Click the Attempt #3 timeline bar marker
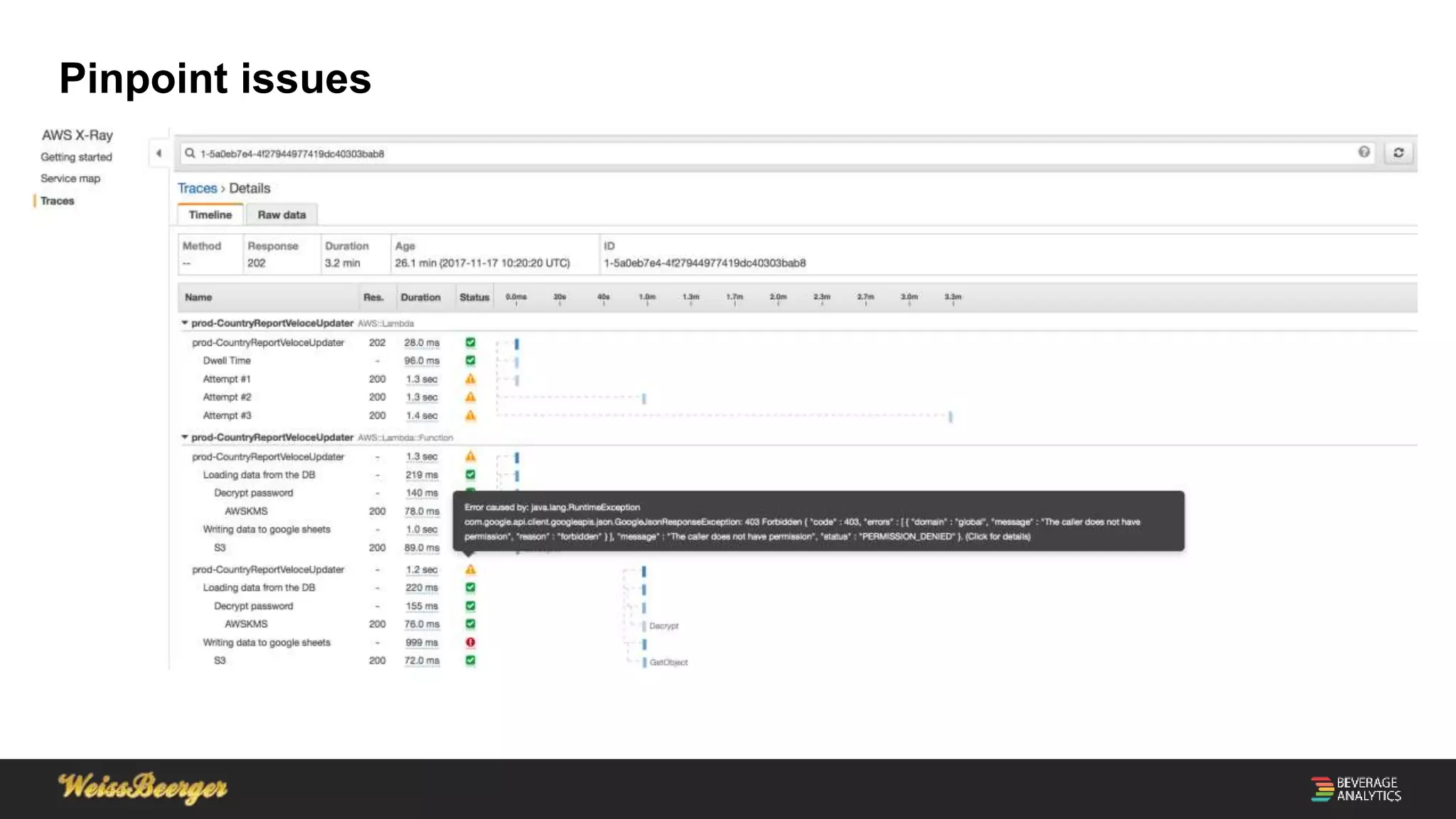 tap(950, 417)
